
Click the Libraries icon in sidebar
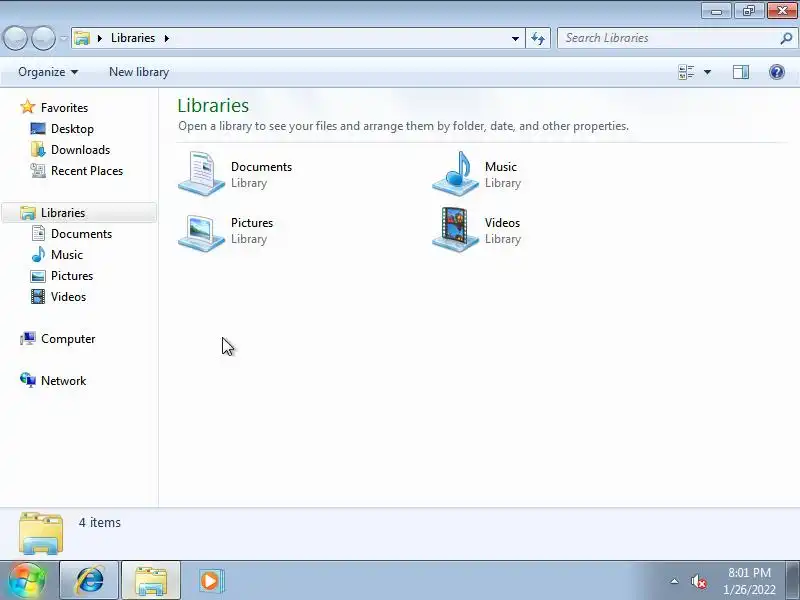coord(28,213)
